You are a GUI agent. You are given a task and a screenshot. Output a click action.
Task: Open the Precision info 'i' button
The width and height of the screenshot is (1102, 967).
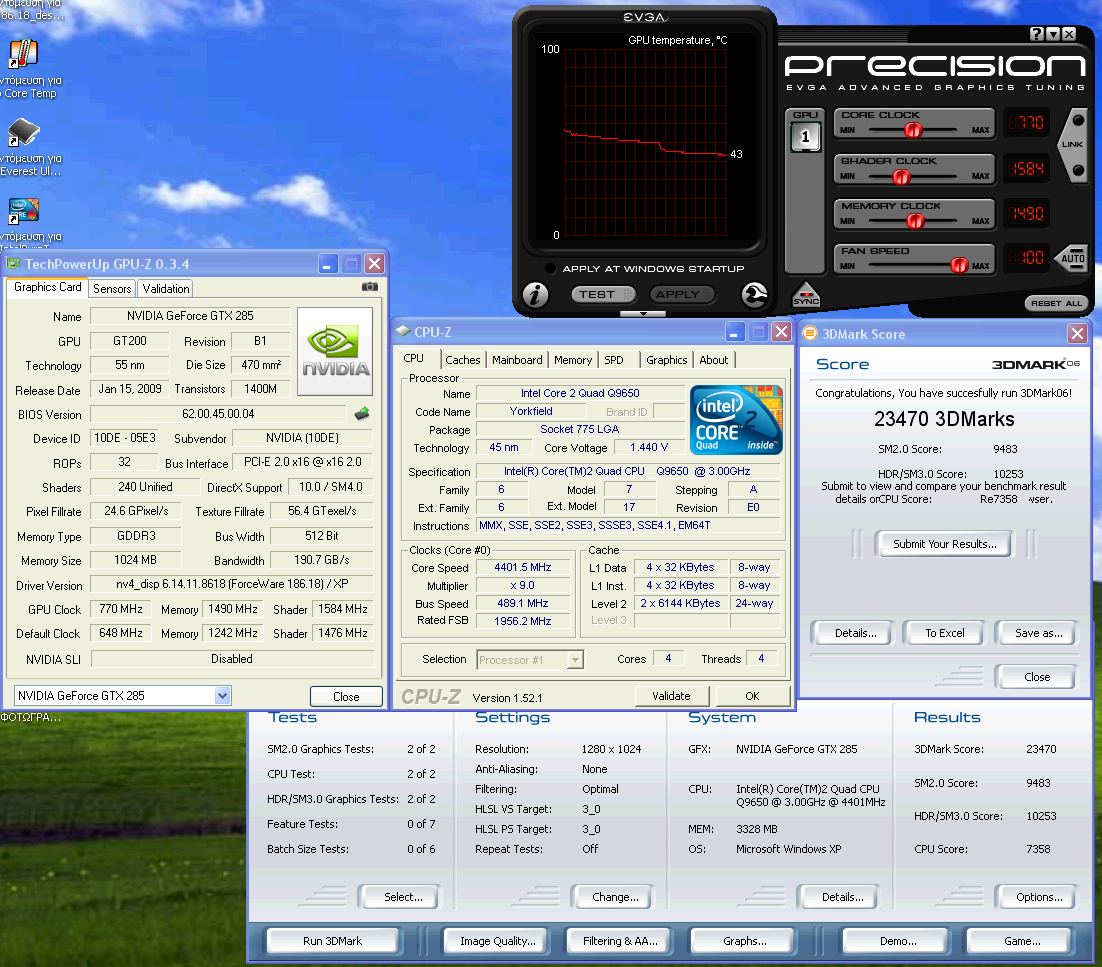pyautogui.click(x=536, y=294)
